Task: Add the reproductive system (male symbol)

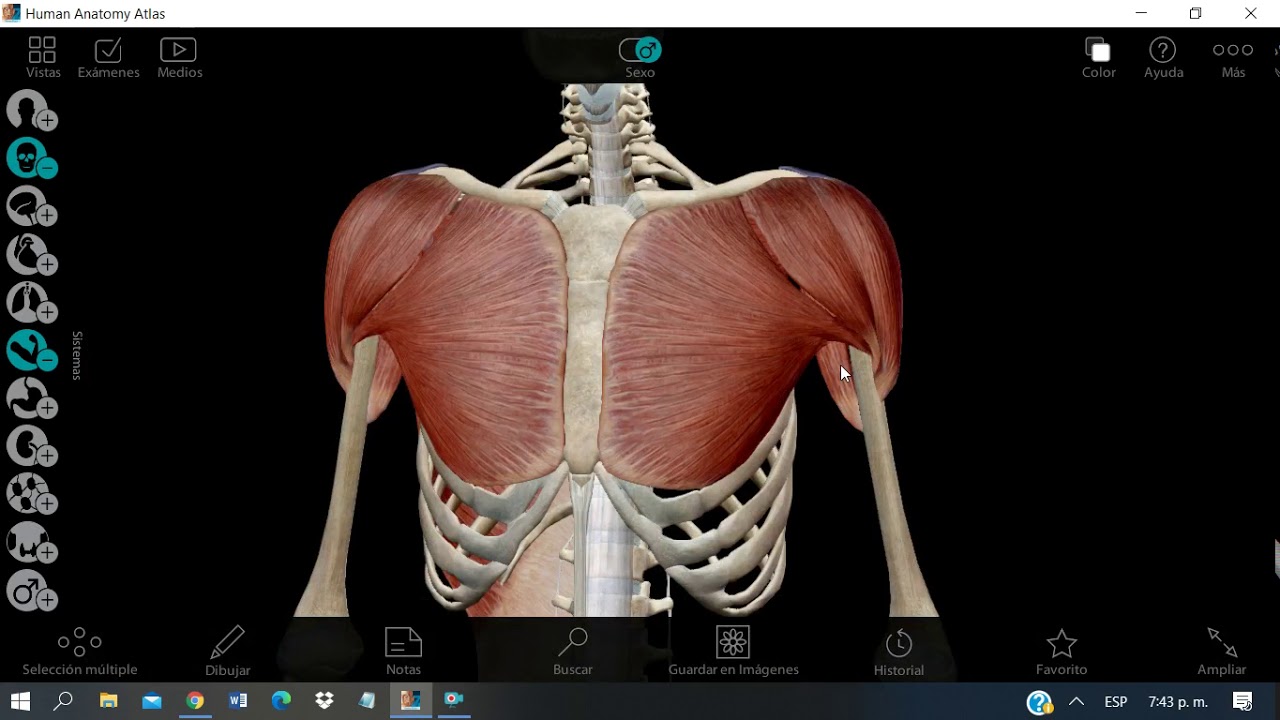Action: point(32,590)
